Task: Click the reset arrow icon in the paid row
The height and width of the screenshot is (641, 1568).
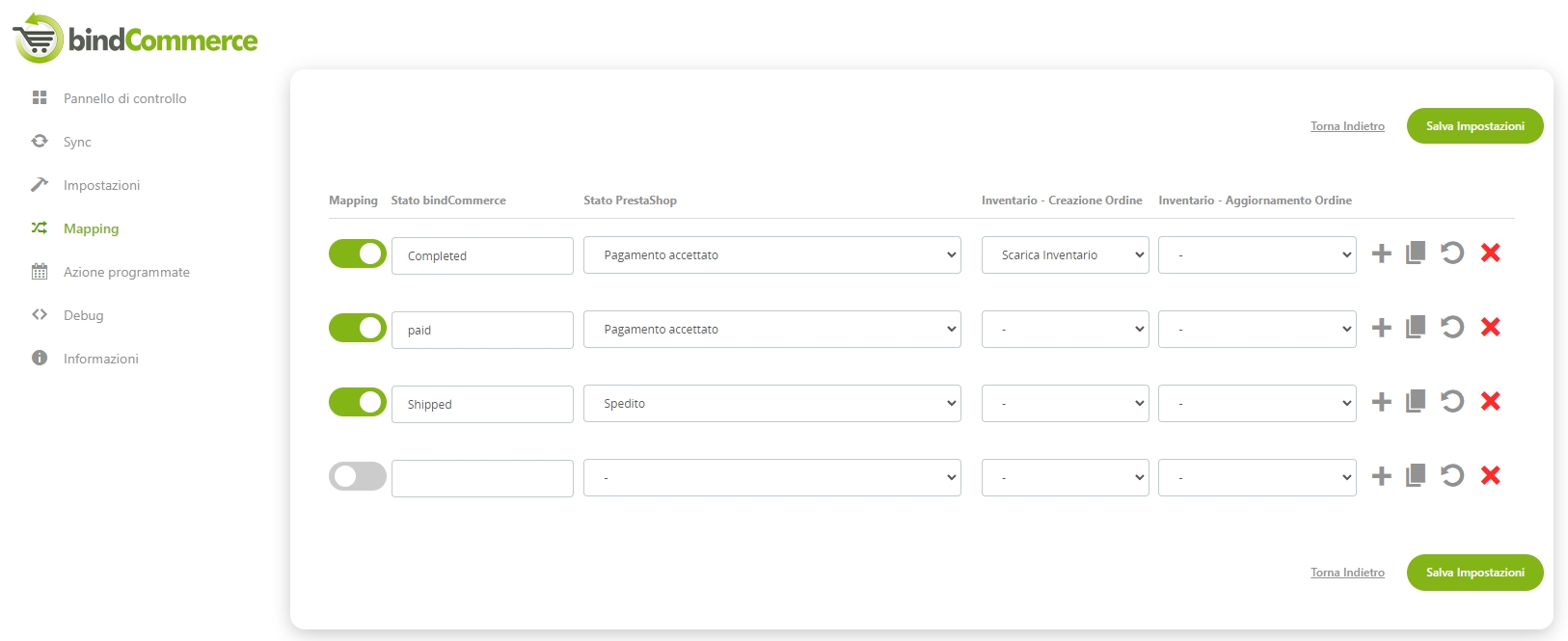Action: point(1452,328)
